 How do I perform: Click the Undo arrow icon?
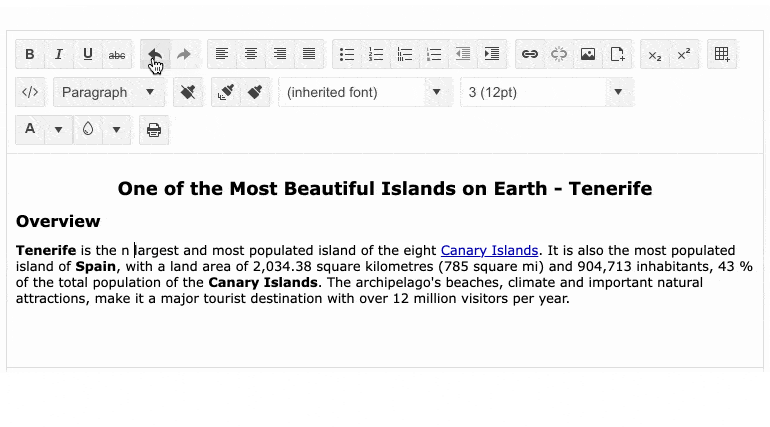click(155, 54)
